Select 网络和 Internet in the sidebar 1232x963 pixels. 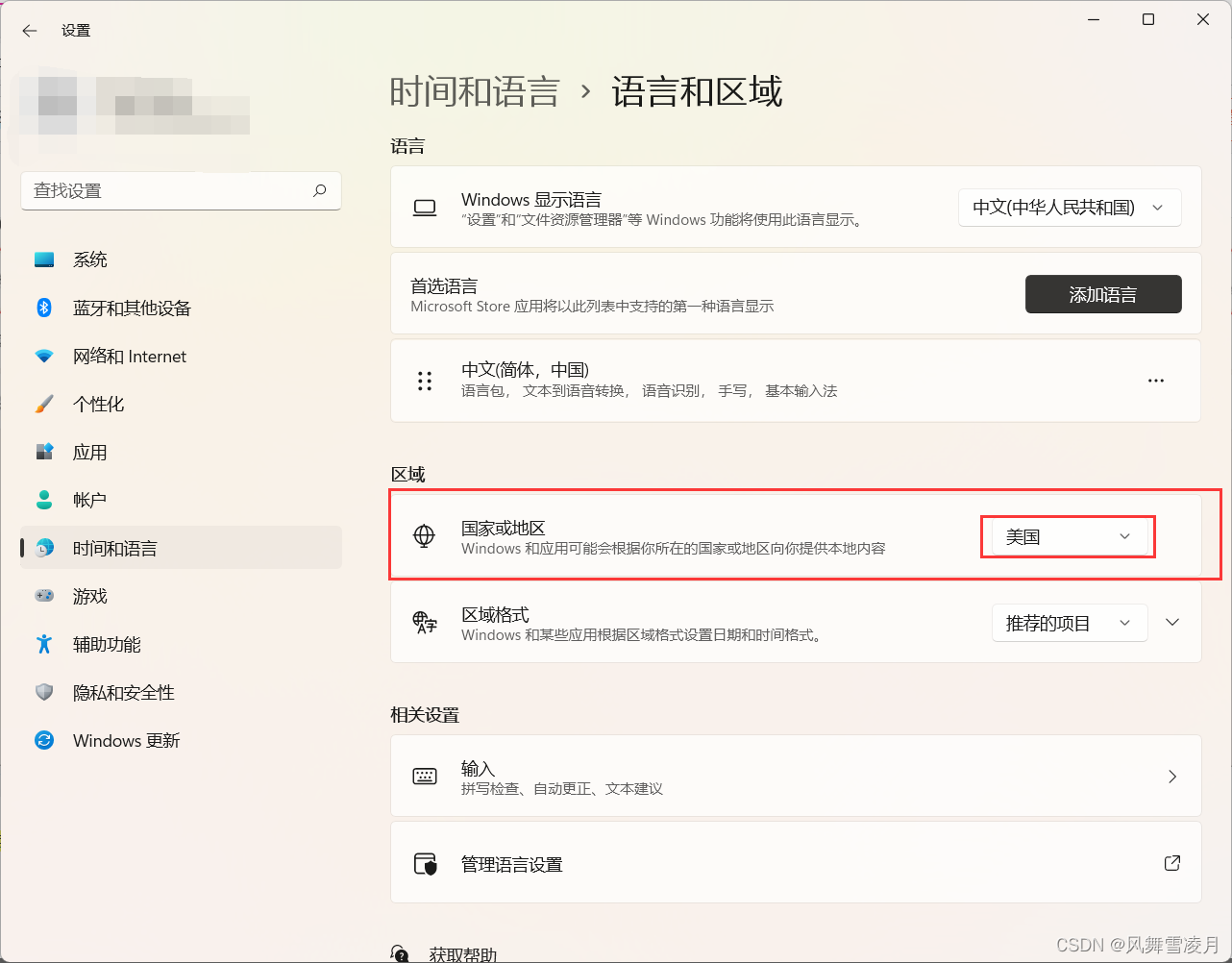point(181,356)
